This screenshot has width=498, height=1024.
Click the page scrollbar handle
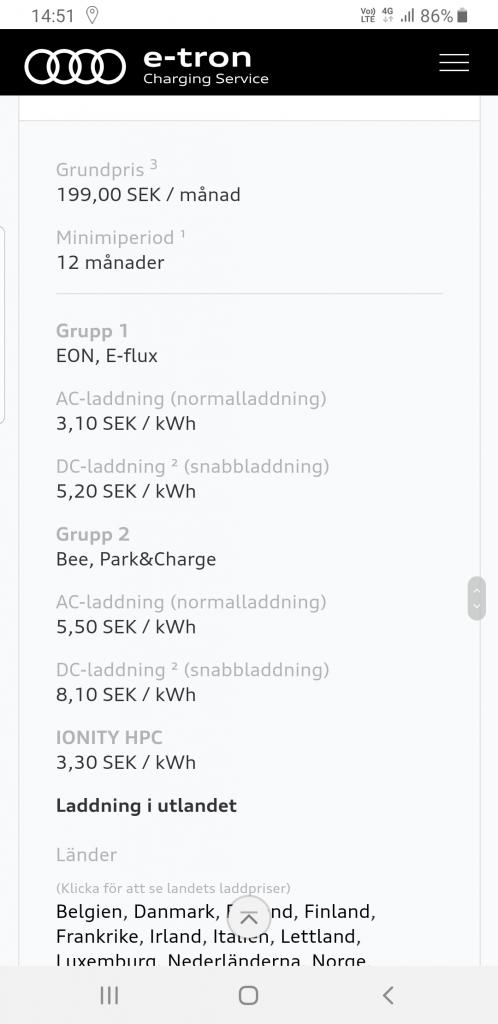476,598
